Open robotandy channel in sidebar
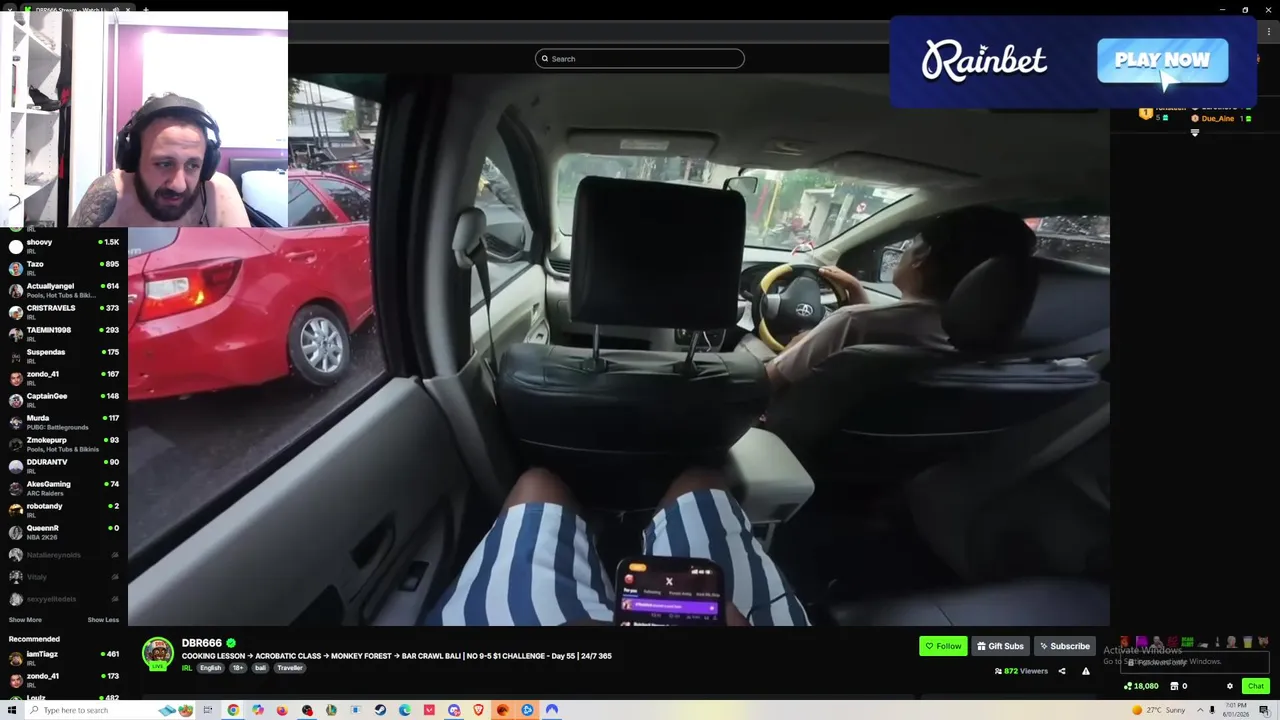This screenshot has width=1280, height=720. tap(64, 509)
